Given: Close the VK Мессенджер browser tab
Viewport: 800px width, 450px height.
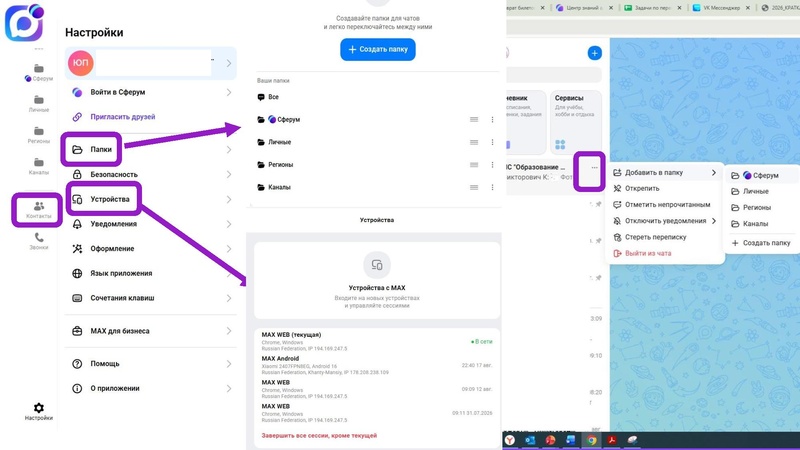Looking at the screenshot, I should point(748,8).
